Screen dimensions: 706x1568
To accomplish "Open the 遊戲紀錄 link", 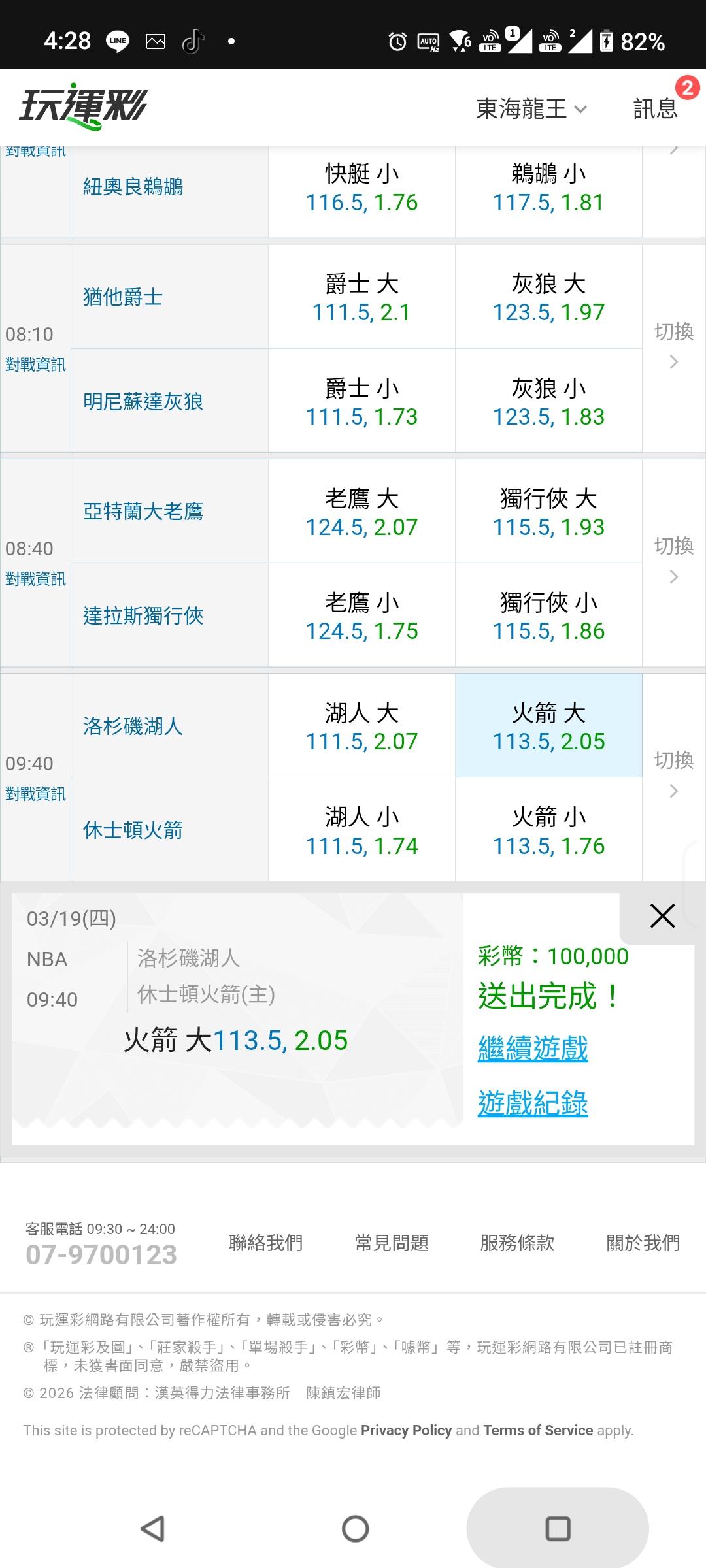I will (533, 1103).
